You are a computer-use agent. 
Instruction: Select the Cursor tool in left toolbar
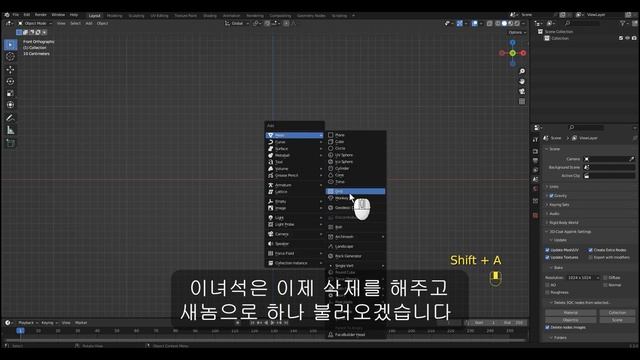coord(11,56)
